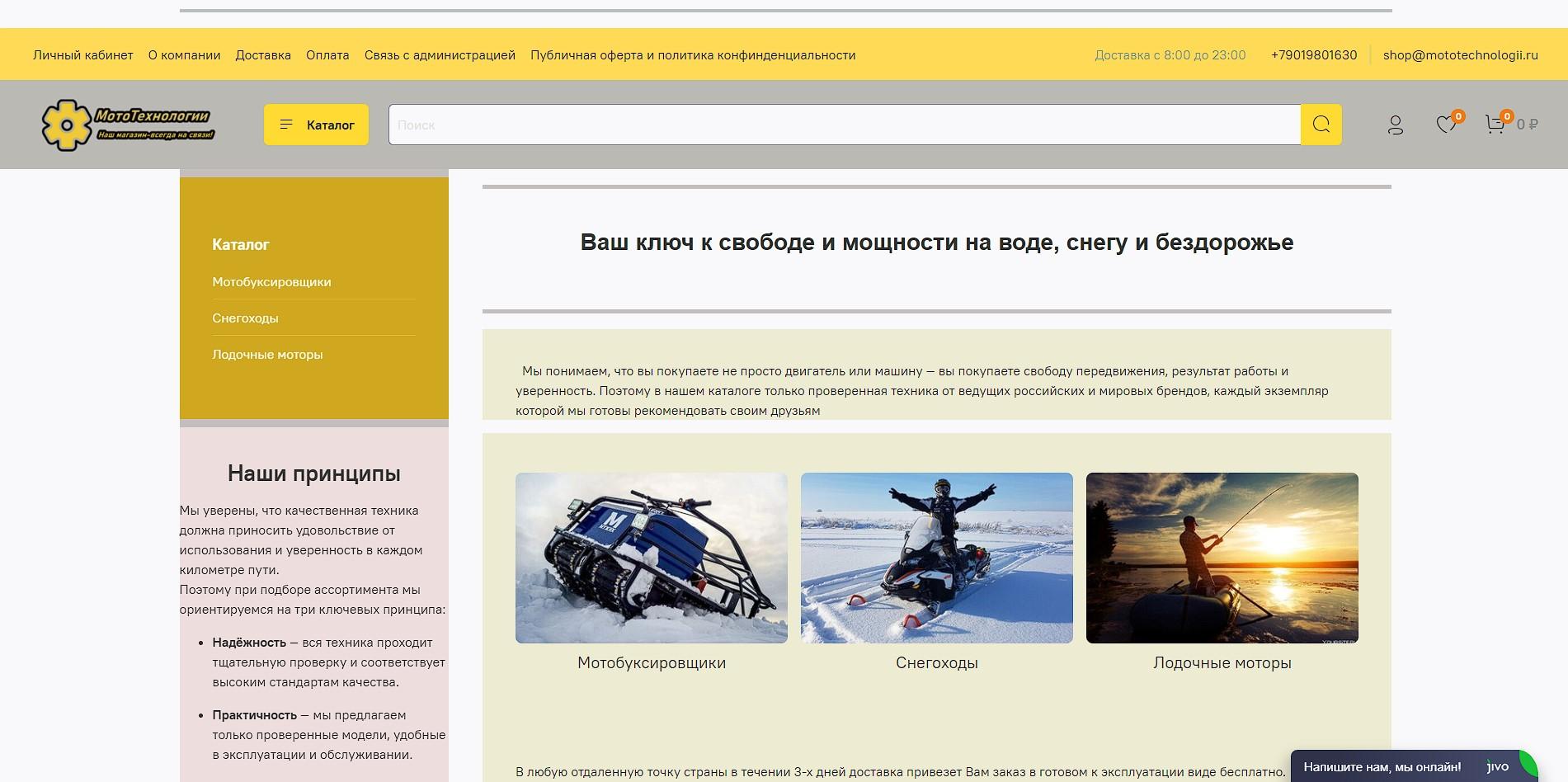
Task: Open the "Доставка" page
Action: coord(262,54)
